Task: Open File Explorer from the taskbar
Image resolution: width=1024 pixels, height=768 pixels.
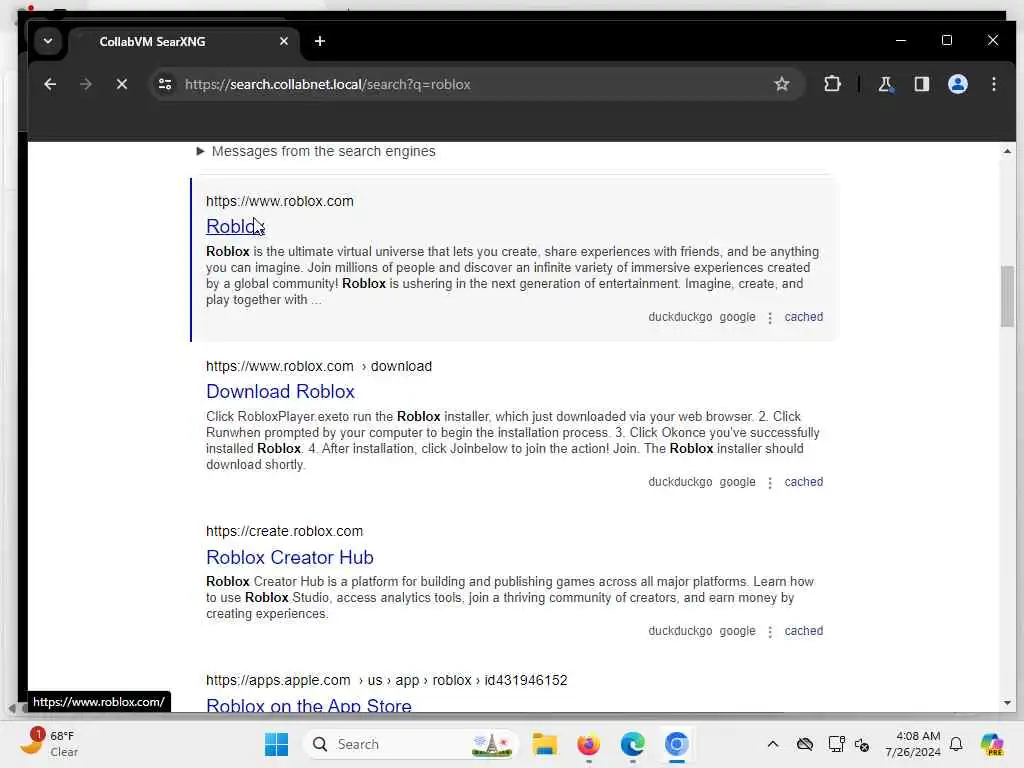Action: pos(544,744)
